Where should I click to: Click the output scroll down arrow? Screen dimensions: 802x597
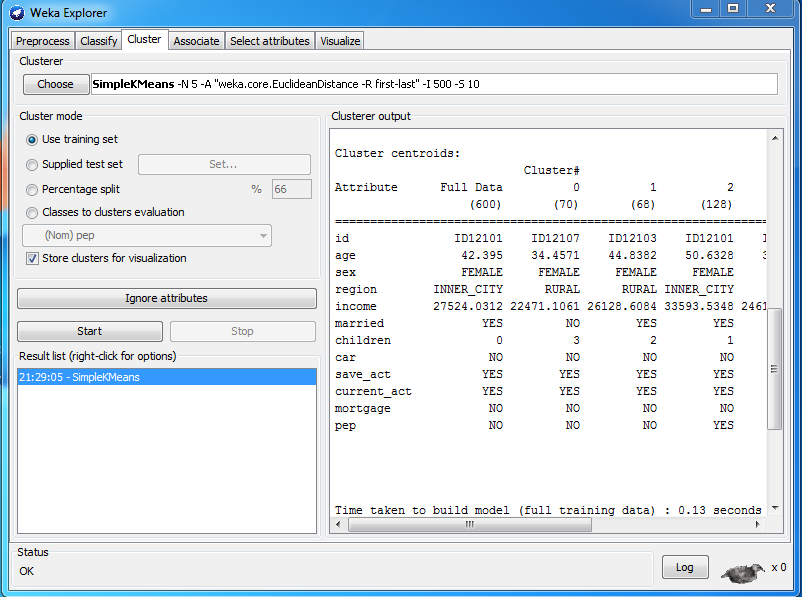coord(775,508)
